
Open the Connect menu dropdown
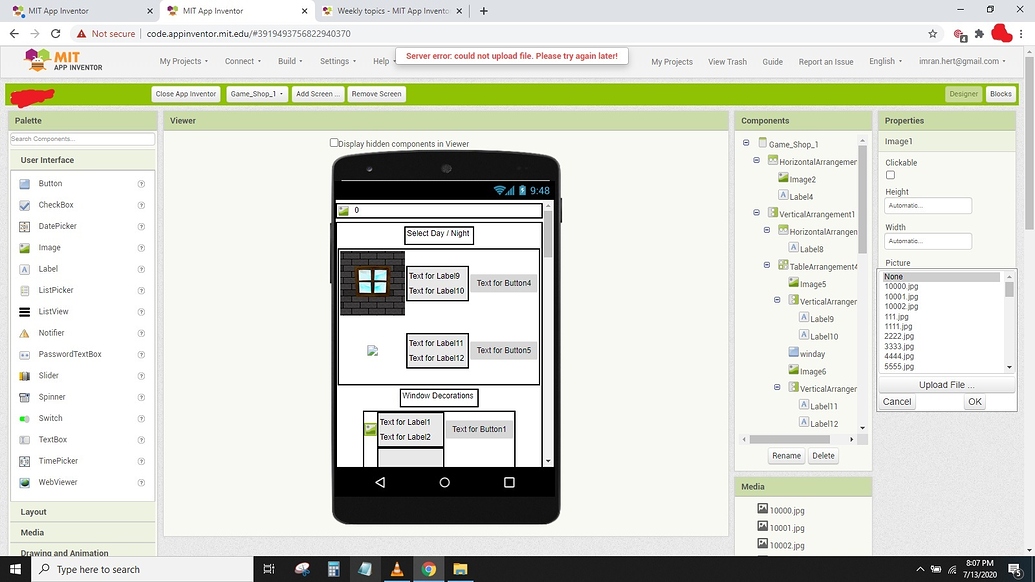tap(240, 61)
